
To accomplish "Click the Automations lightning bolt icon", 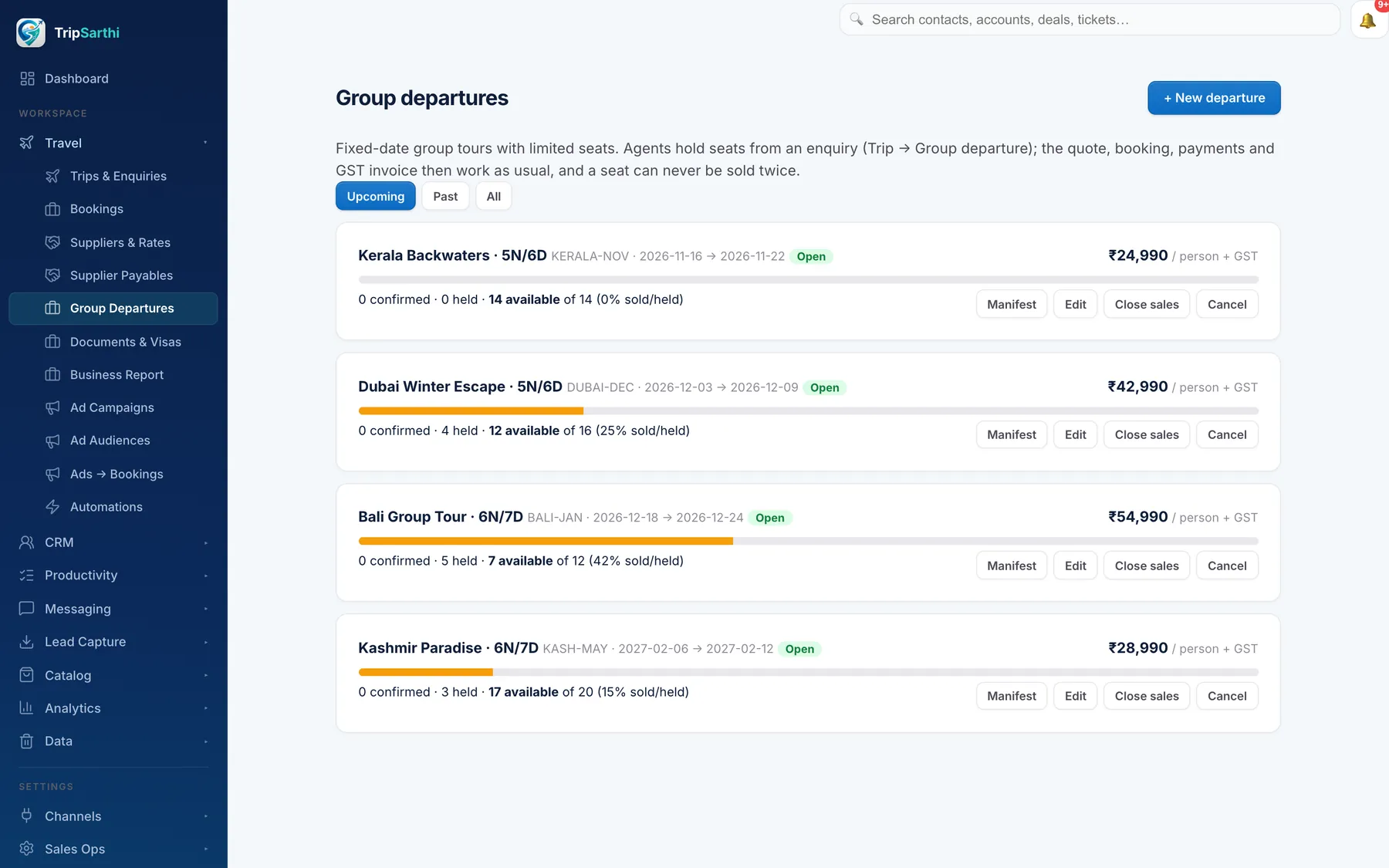I will [52, 507].
